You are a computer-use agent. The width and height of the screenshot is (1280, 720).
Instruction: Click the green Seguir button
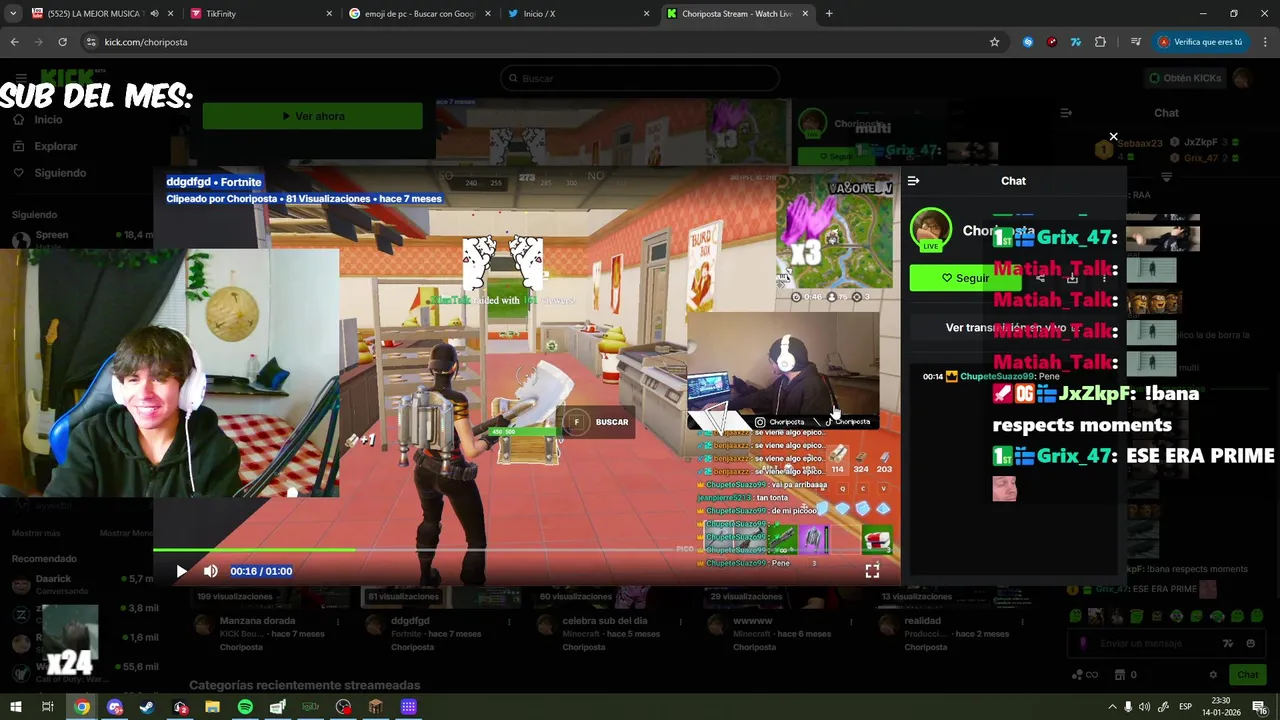tap(965, 278)
